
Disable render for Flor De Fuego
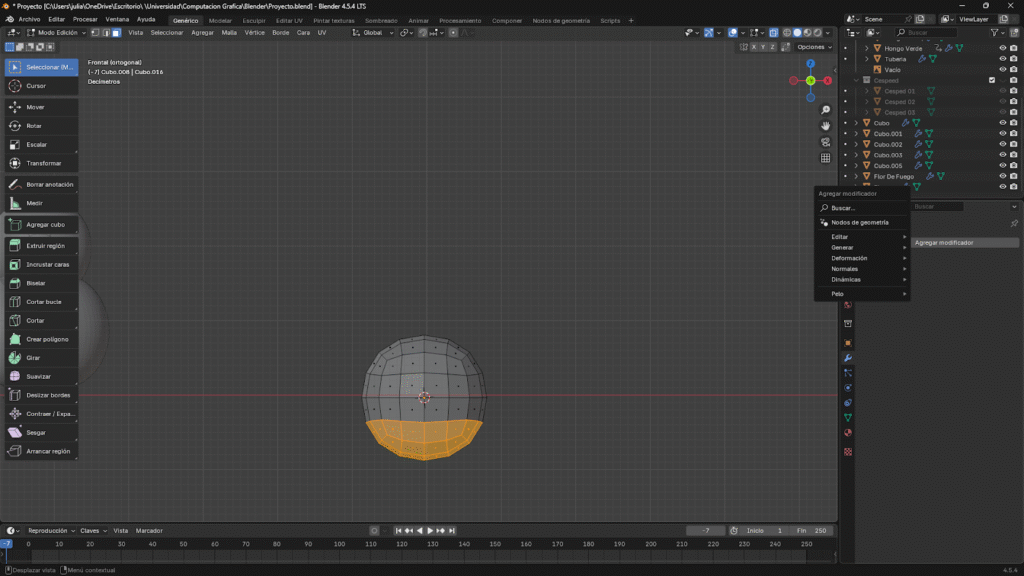1013,176
